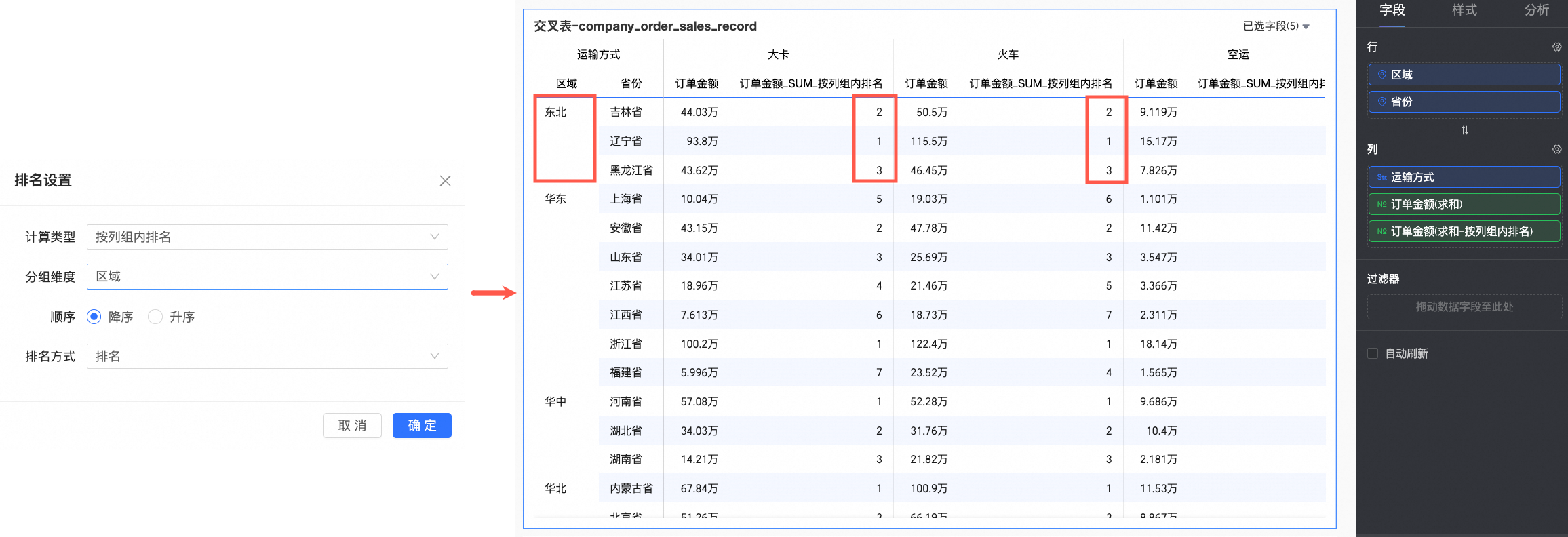Click the 省份 column header in table
Viewport: 1568px width, 537px height.
coord(631,83)
